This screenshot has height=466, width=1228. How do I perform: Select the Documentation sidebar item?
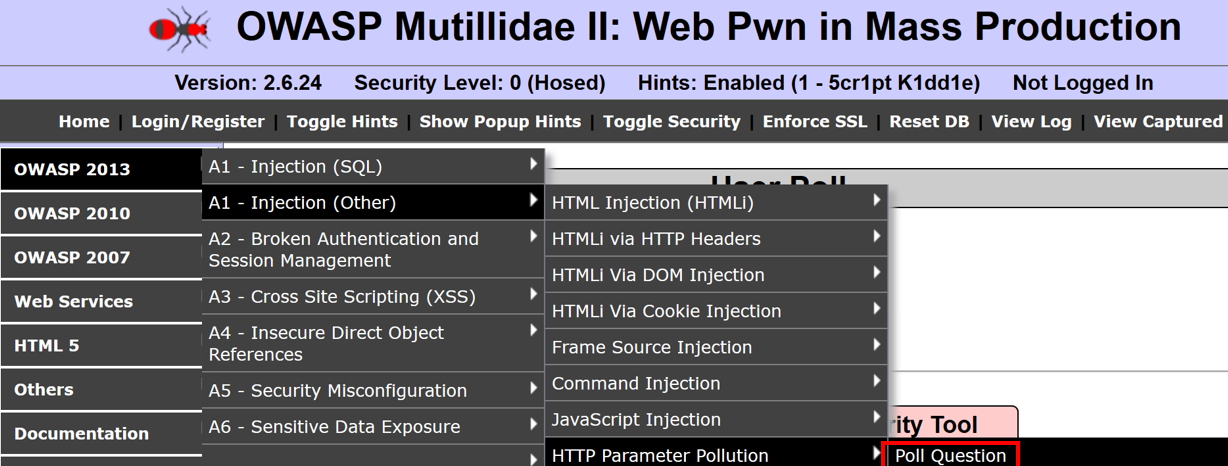81,434
